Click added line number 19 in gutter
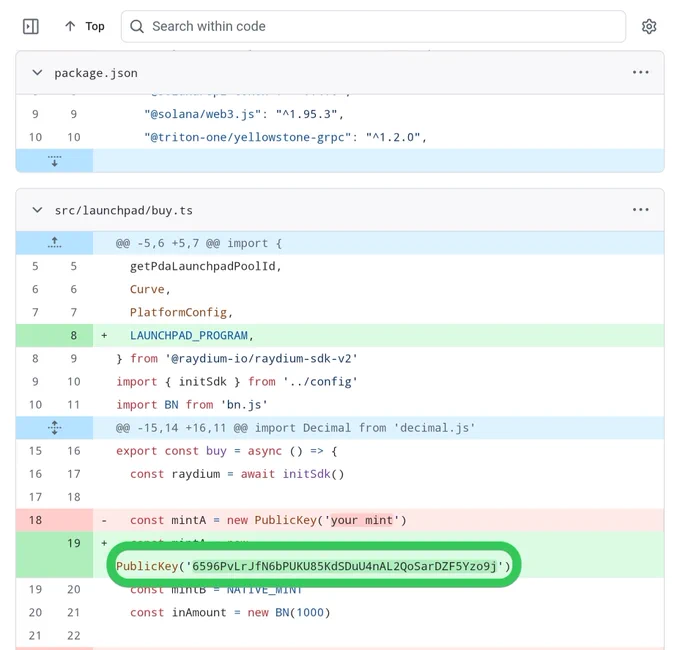Screen dimensions: 680x650 [74, 543]
